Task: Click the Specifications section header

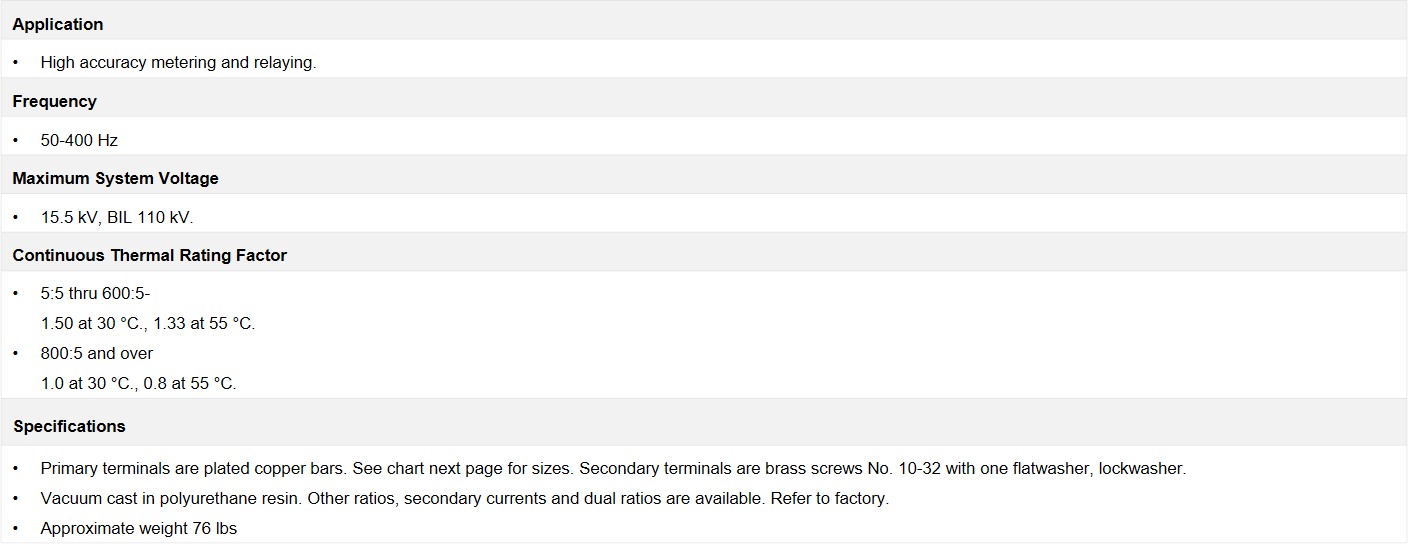Action: pos(69,426)
